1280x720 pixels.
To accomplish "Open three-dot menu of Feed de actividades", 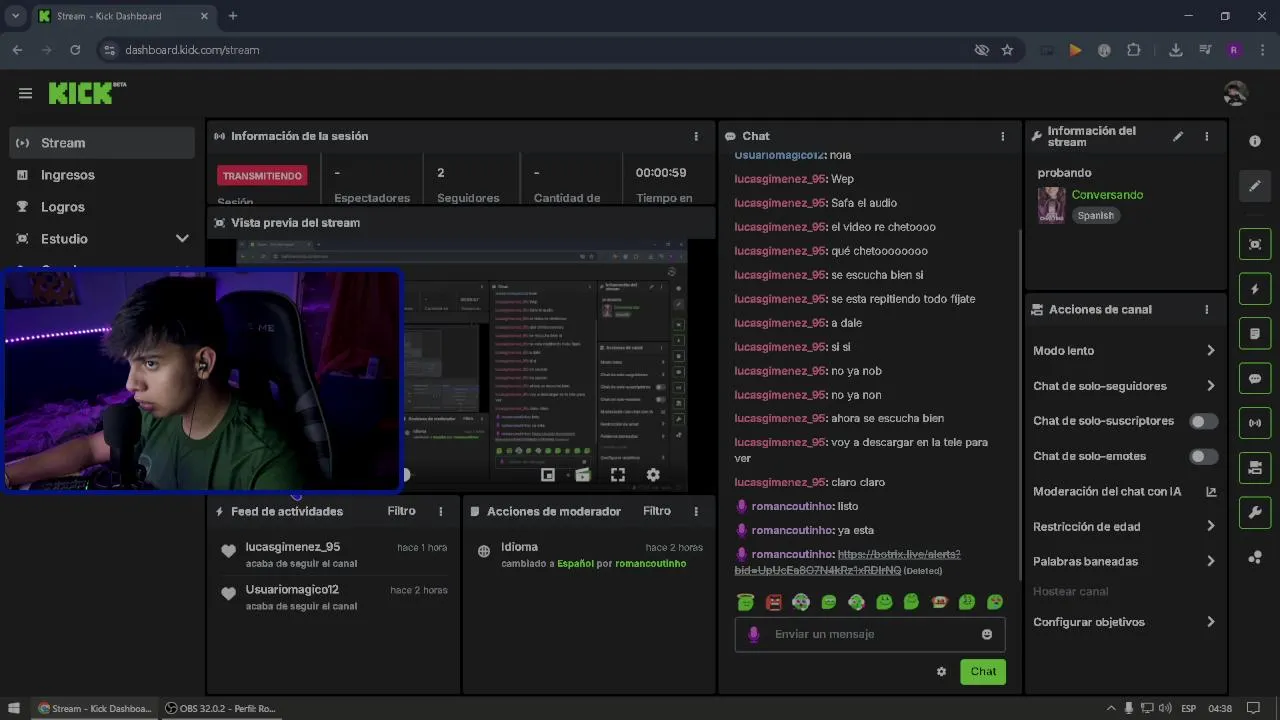I will click(x=441, y=511).
